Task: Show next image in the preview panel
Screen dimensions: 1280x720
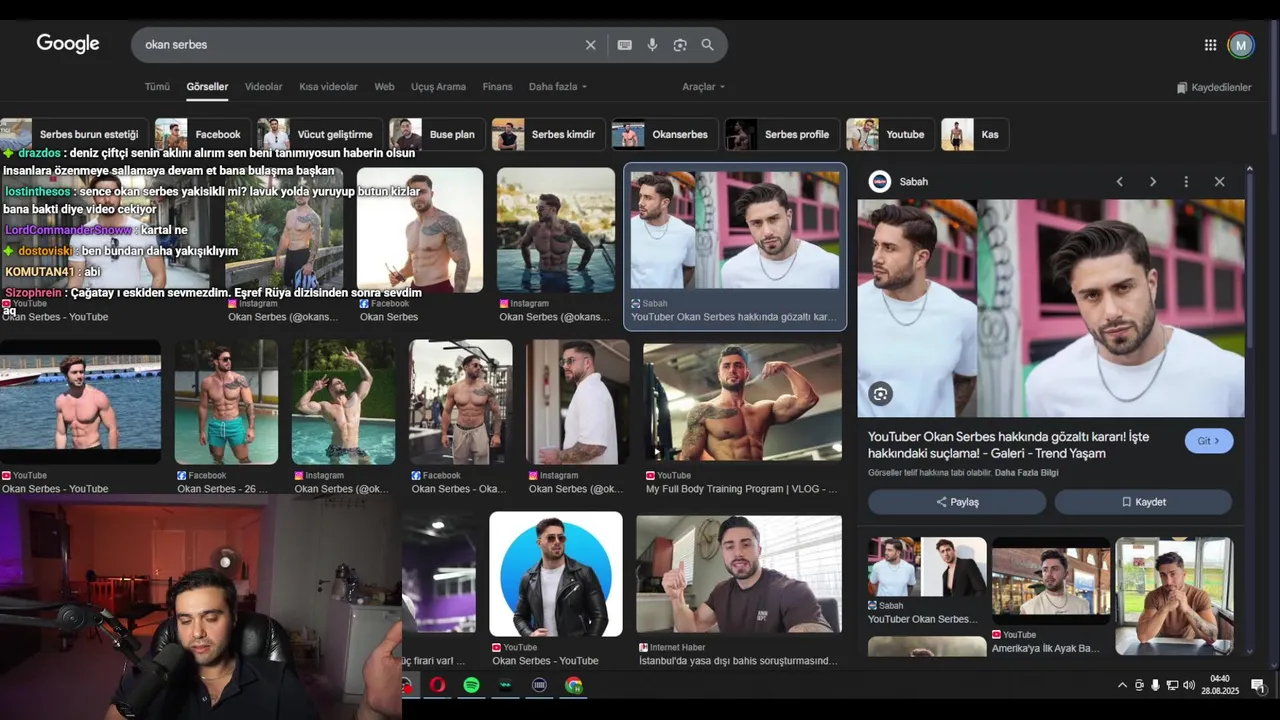Action: [x=1152, y=182]
